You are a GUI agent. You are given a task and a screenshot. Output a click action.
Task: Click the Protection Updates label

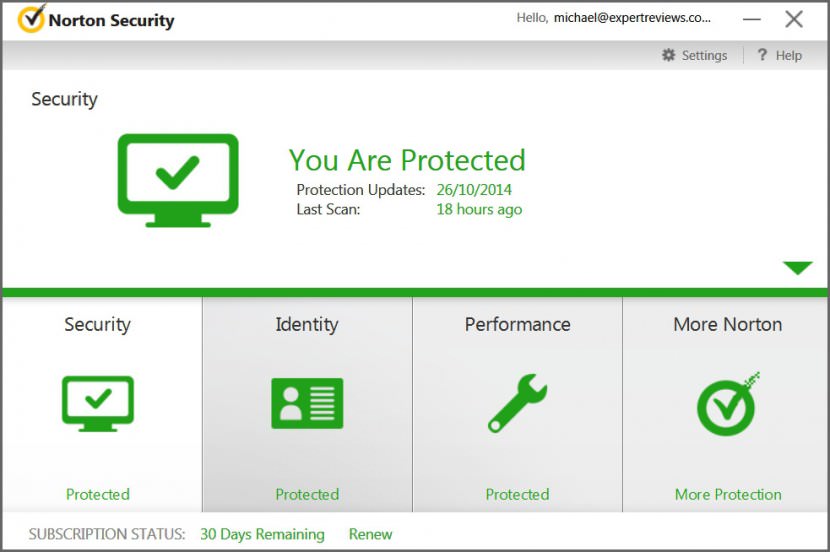tap(360, 189)
